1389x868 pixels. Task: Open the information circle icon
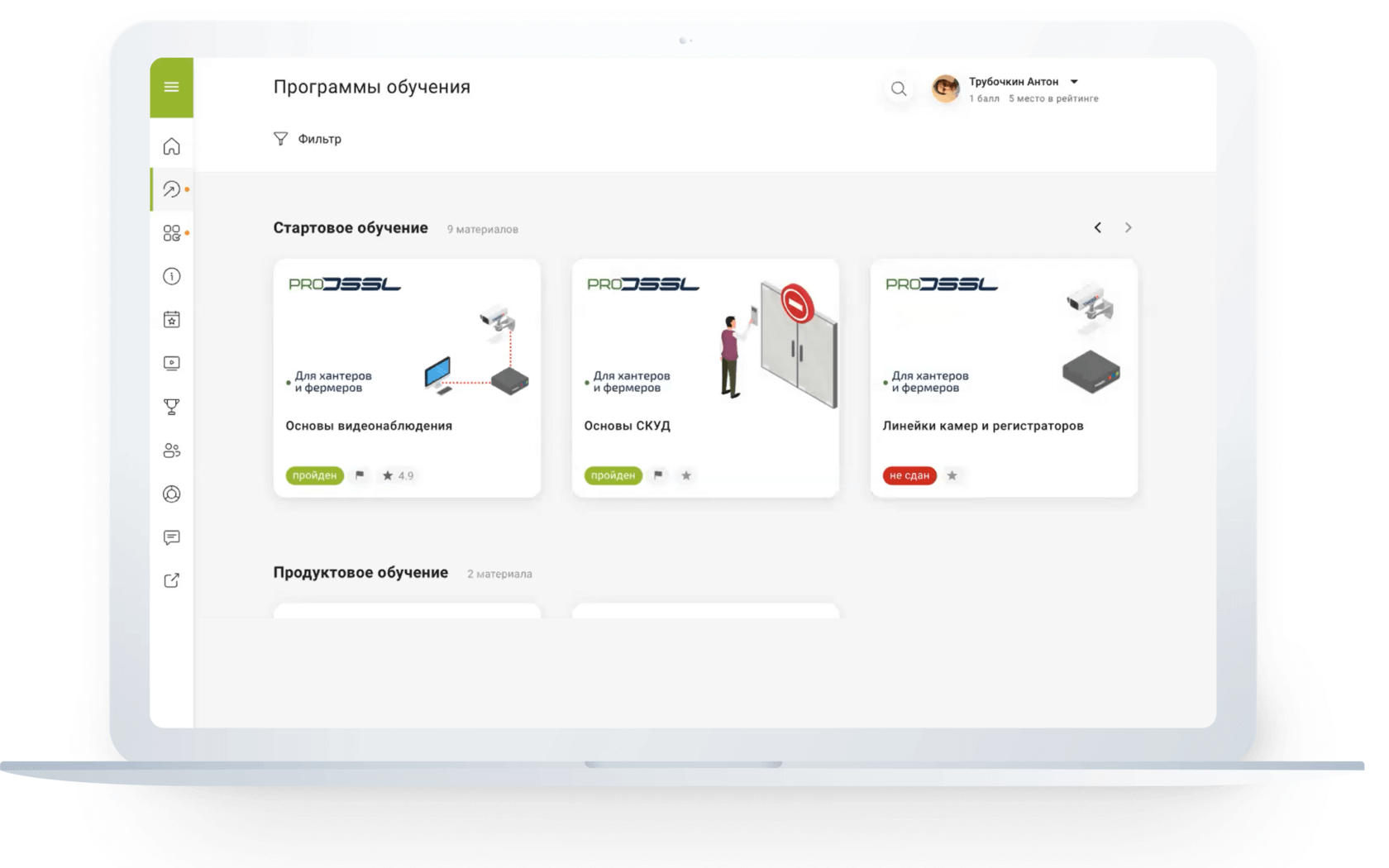[x=171, y=276]
